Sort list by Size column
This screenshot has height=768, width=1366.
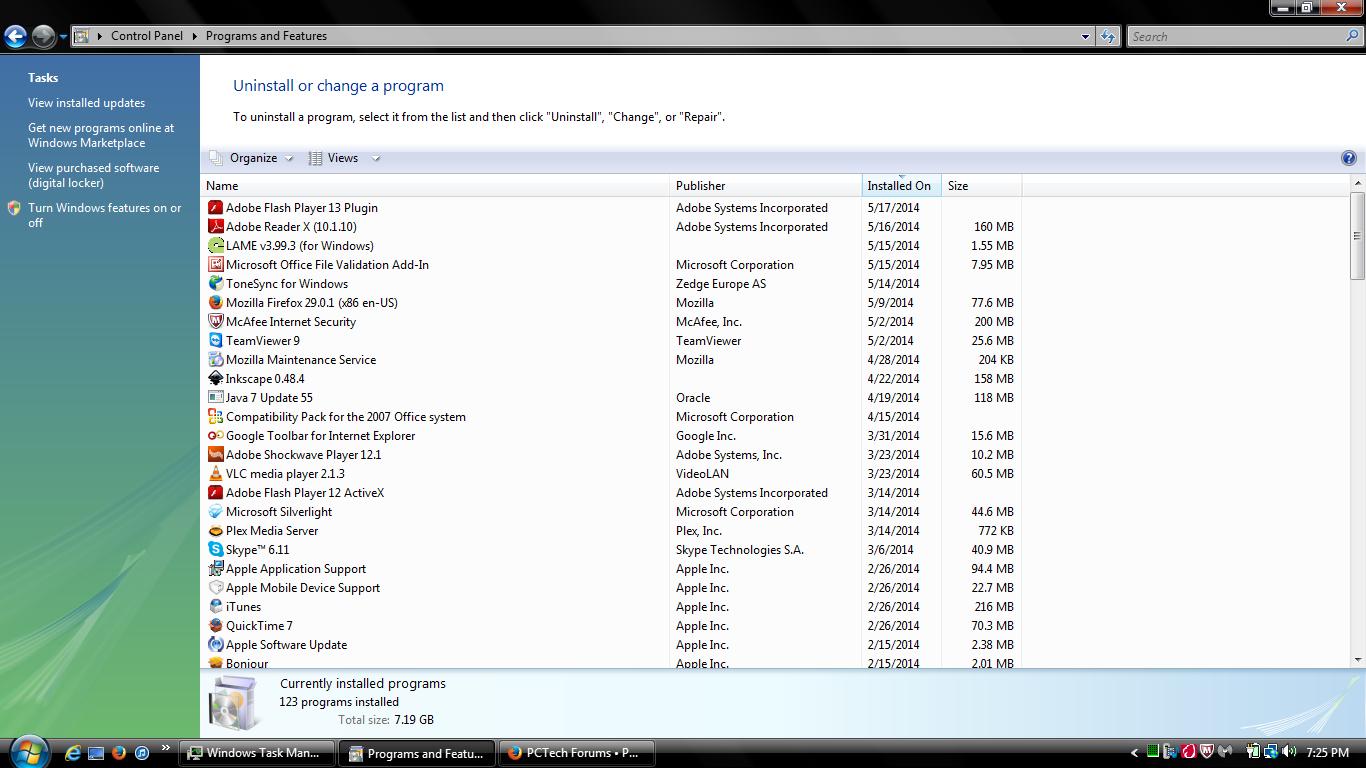click(x=982, y=186)
